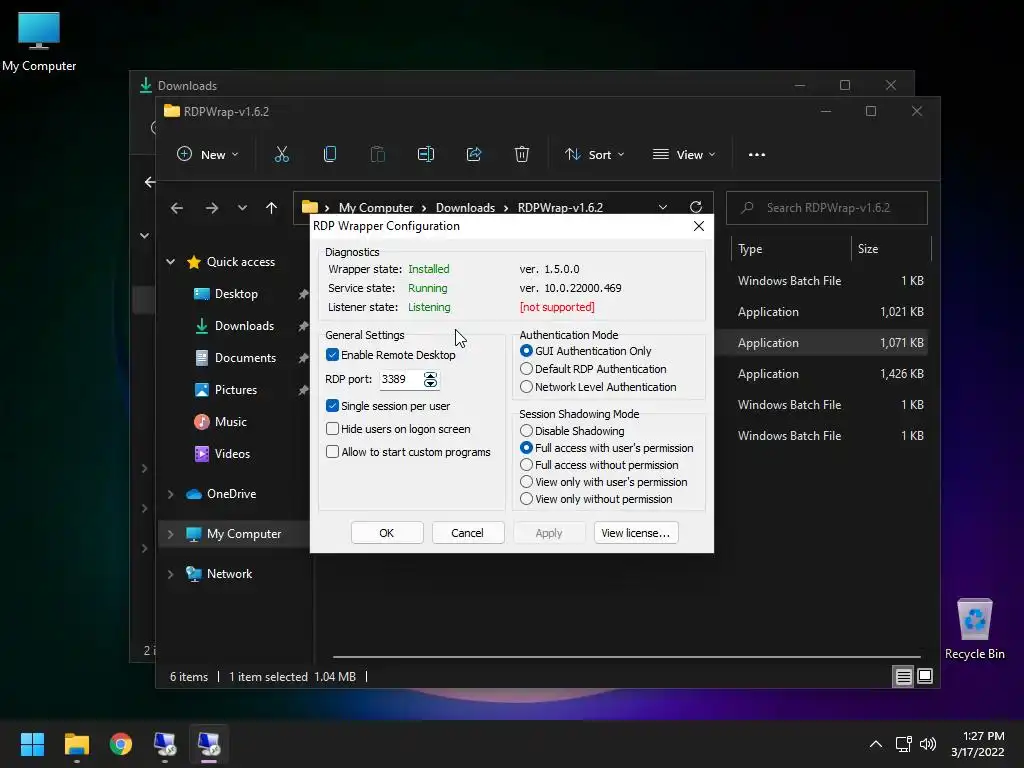Close the RDP Wrapper Configuration dialog
Screen dimensions: 1024x768
coord(699,226)
